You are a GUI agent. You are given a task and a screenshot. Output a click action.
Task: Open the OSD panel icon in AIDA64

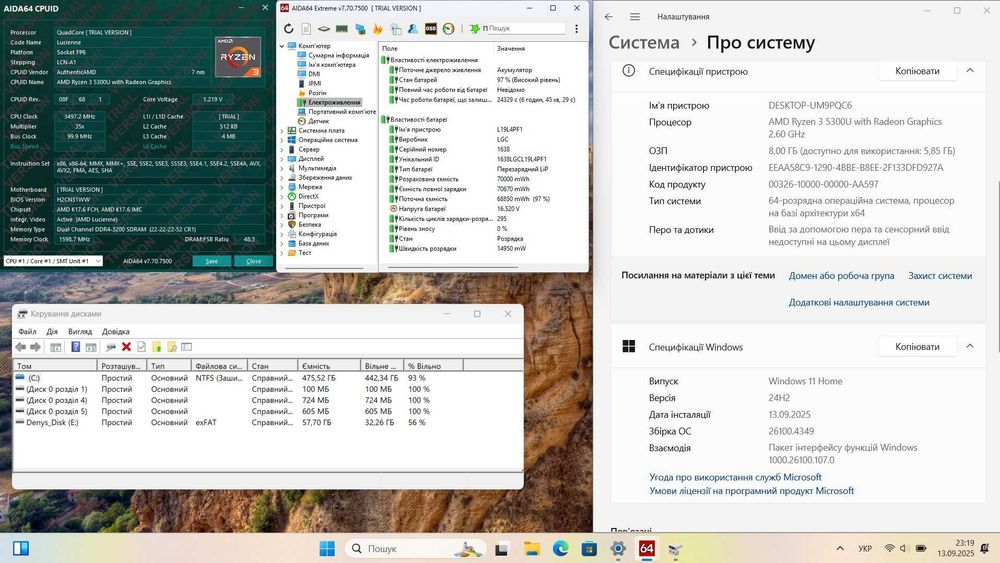click(430, 29)
